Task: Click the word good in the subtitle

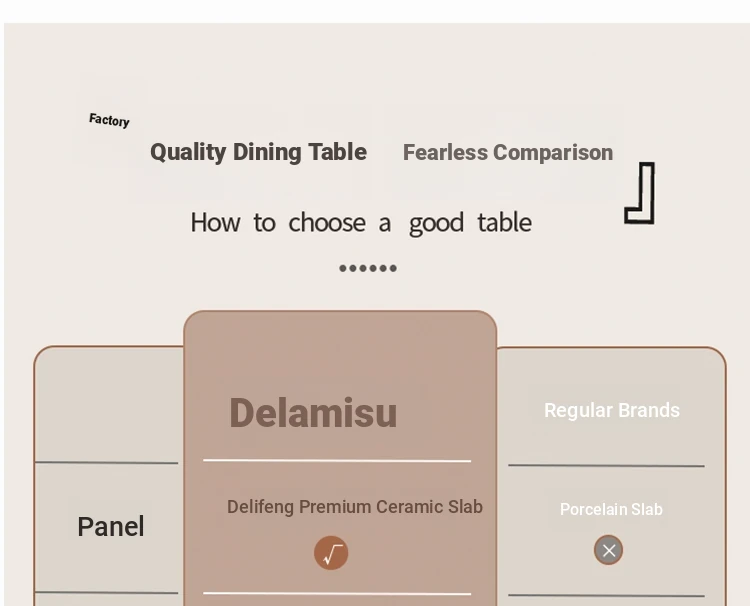Action: (x=436, y=223)
